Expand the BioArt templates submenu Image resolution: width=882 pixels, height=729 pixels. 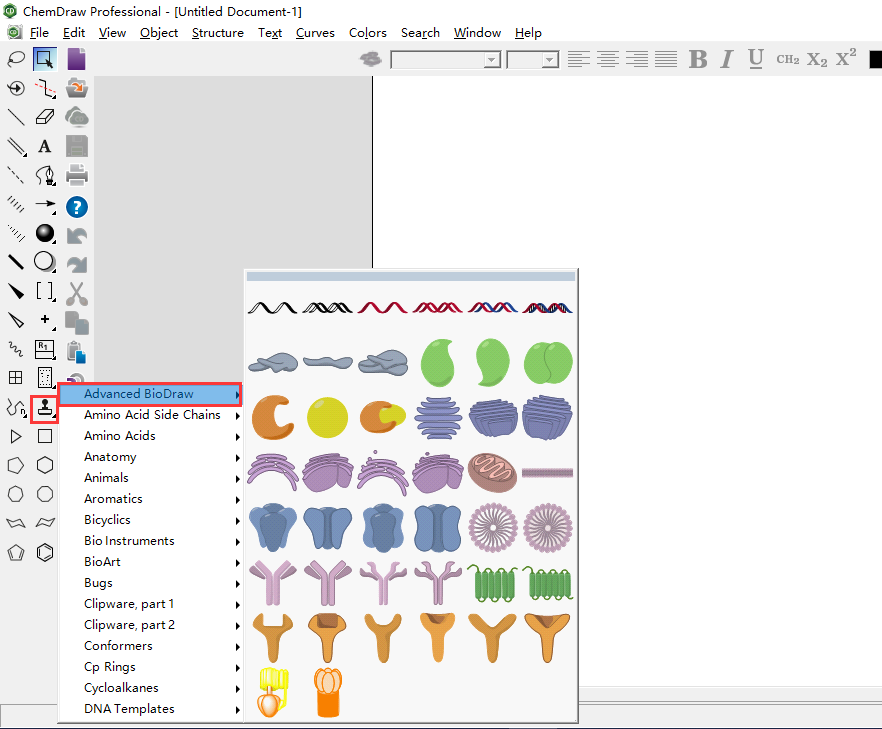[x=151, y=561]
